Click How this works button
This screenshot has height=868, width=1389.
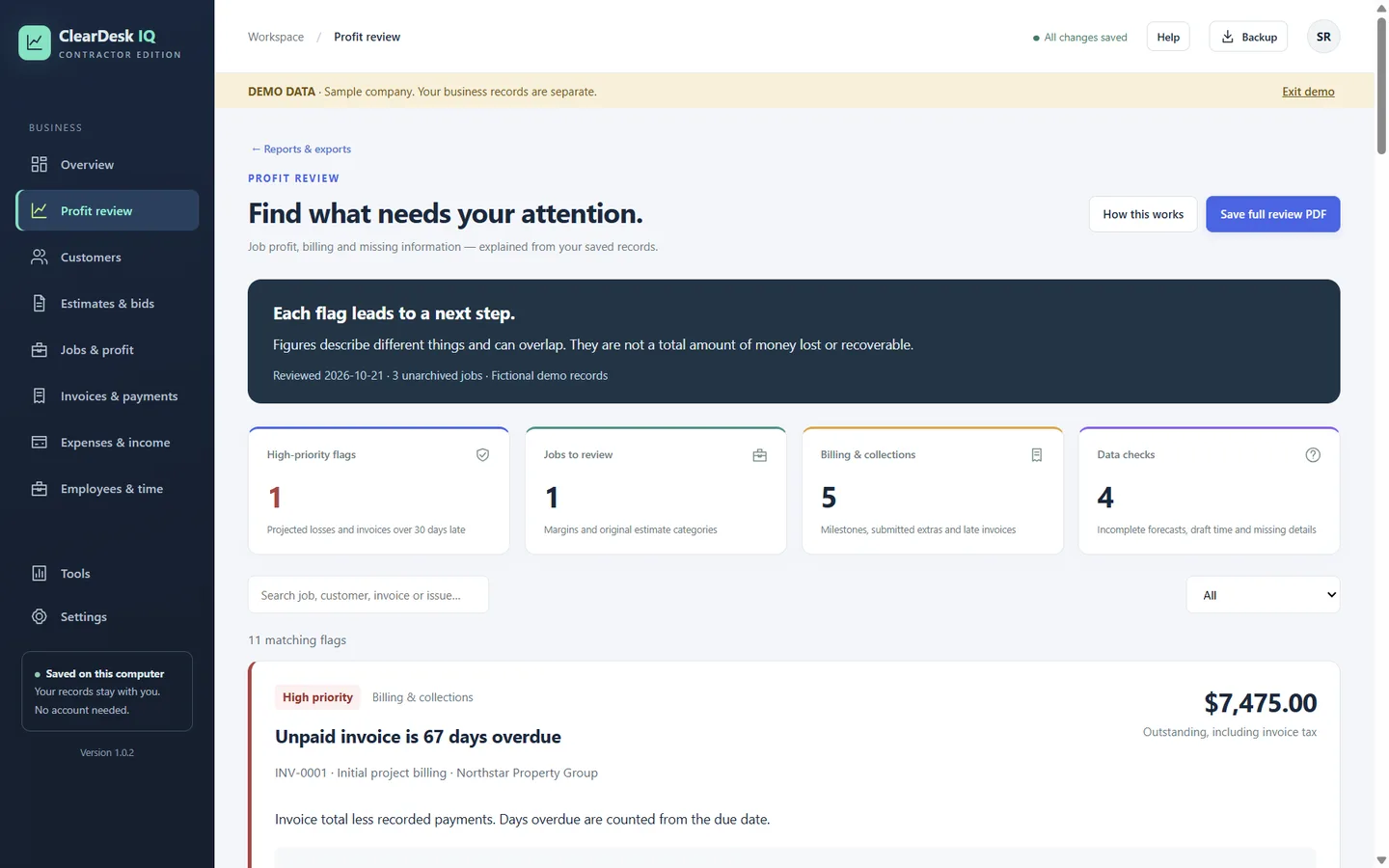pyautogui.click(x=1143, y=214)
